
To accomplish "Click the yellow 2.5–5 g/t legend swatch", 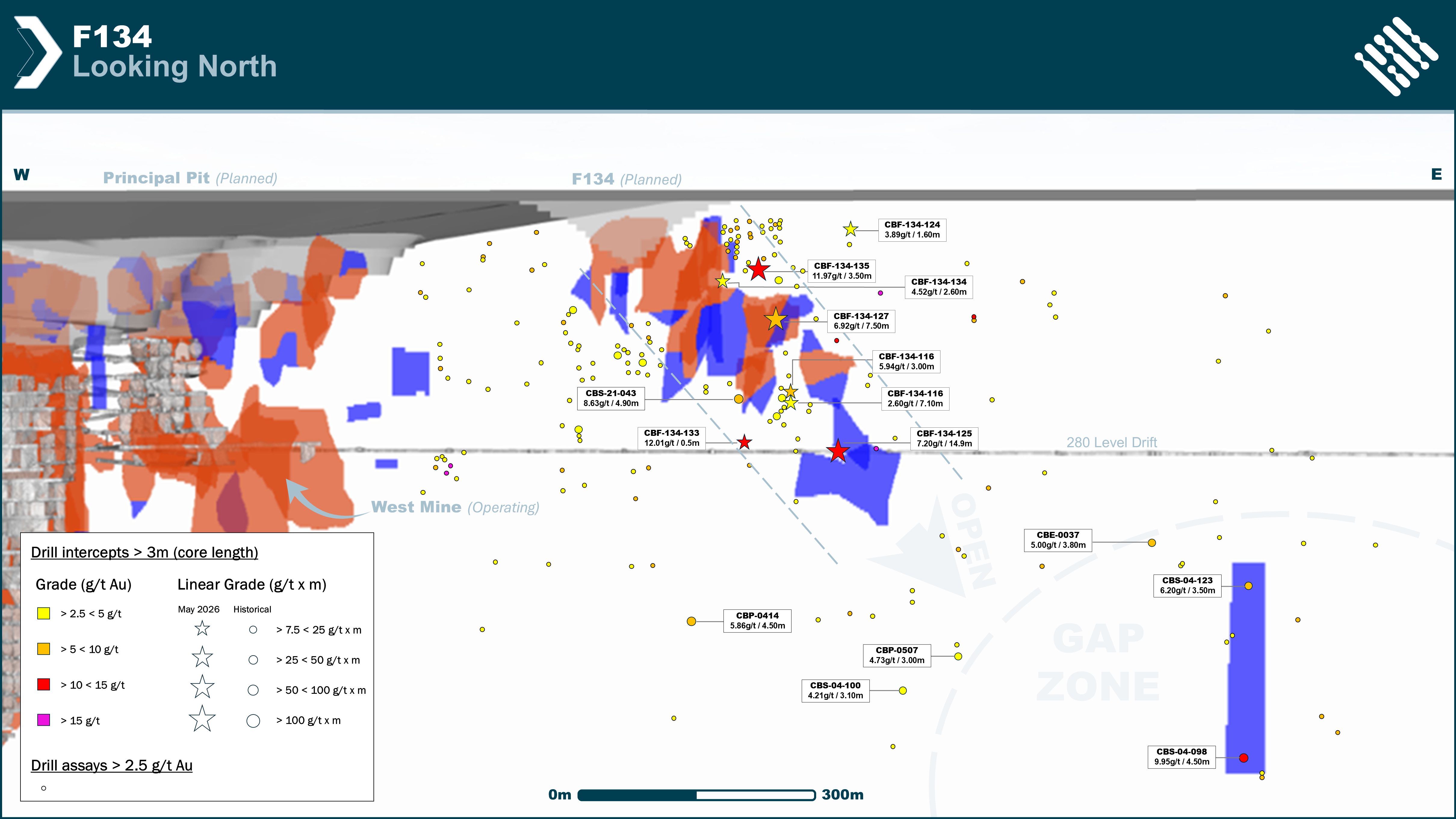I will 44,613.
